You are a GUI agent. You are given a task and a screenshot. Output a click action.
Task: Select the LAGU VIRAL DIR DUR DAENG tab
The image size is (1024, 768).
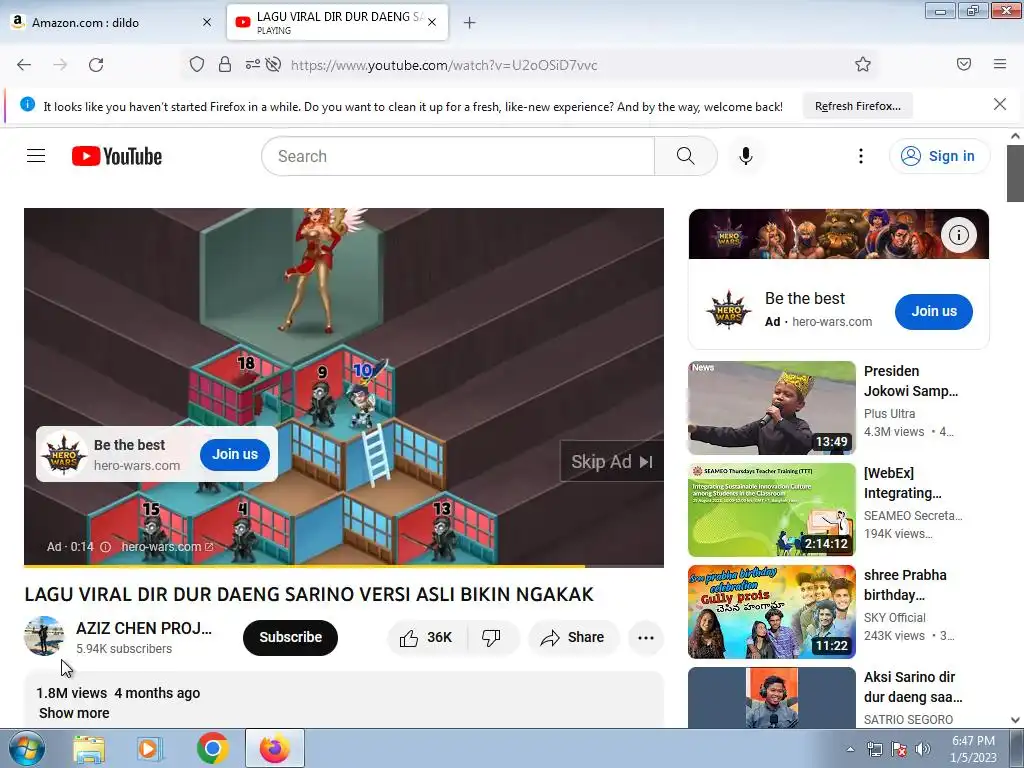click(337, 22)
